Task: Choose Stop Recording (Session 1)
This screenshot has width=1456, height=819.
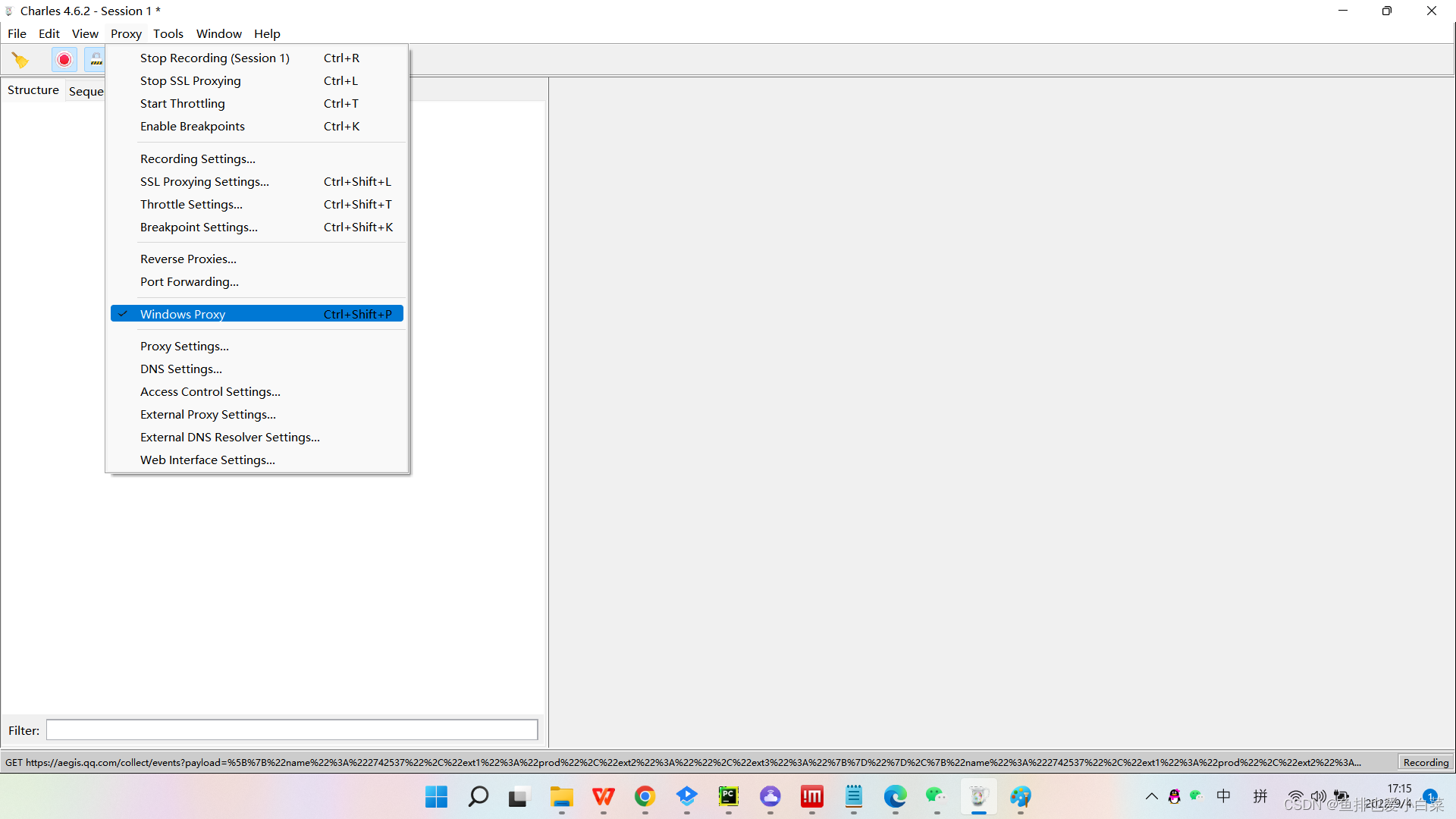Action: [215, 58]
